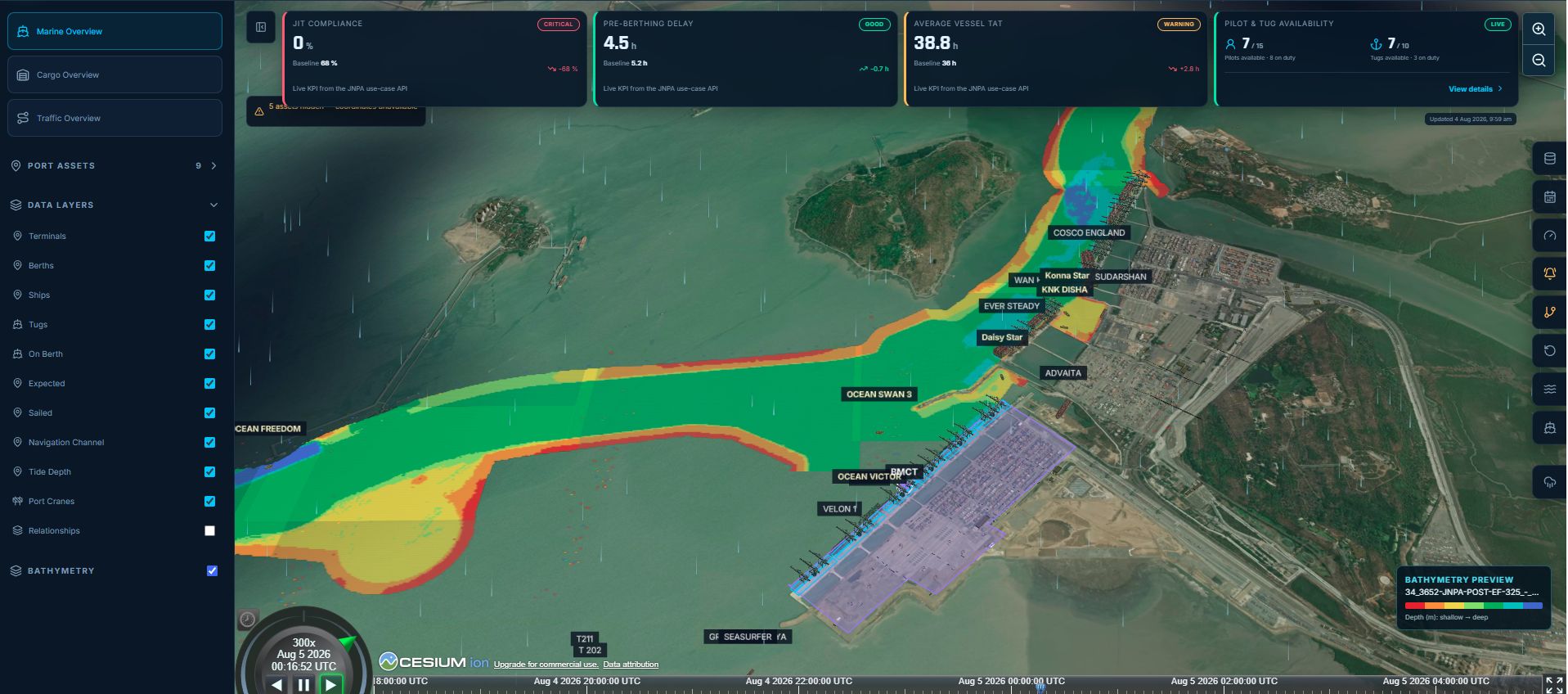
Task: Open the Data attribution link
Action: click(x=631, y=665)
